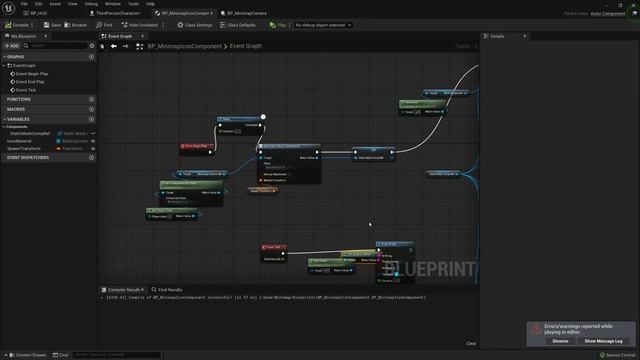The width and height of the screenshot is (640, 360).
Task: Dismiss the errors warning notification
Action: click(560, 341)
